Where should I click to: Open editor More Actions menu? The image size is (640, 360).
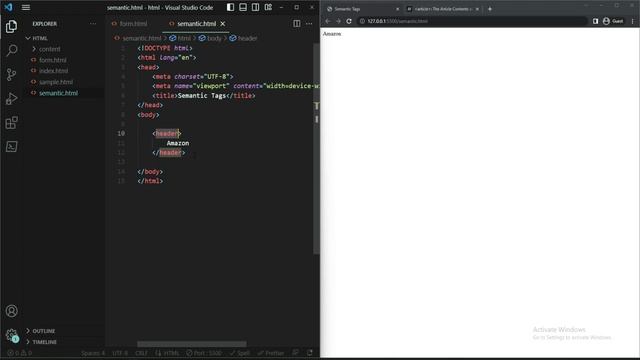tap(309, 24)
